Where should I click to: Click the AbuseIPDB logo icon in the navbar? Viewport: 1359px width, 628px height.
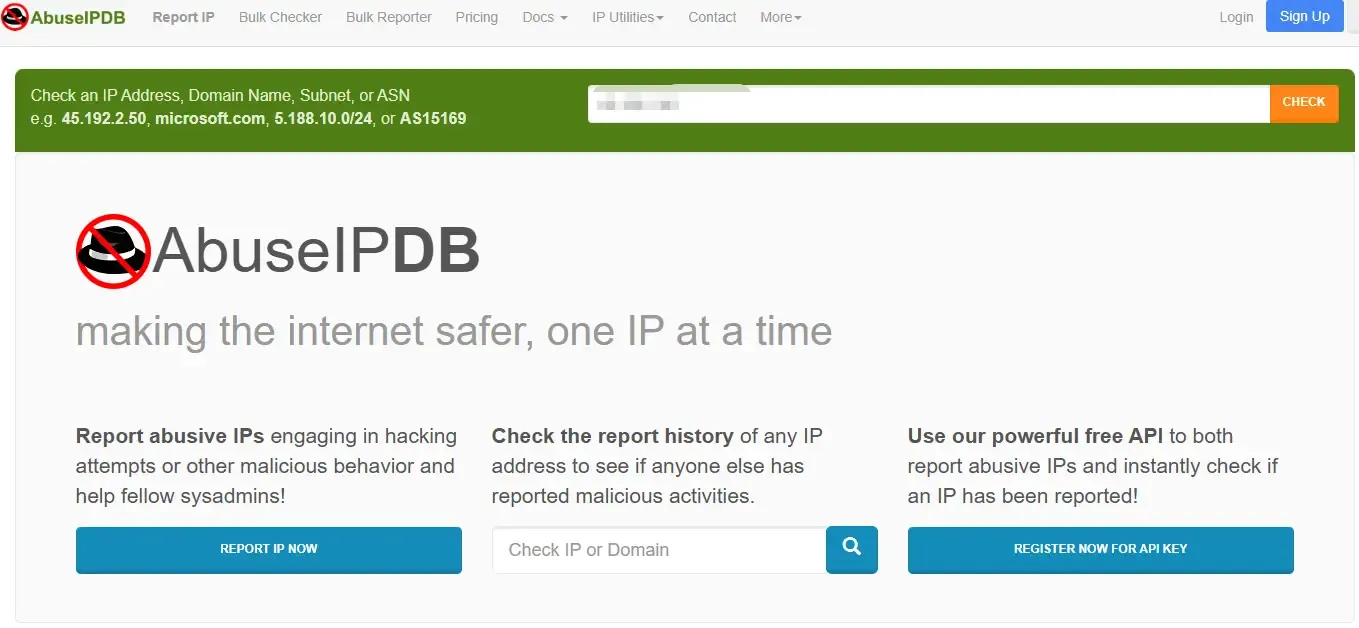(13, 17)
